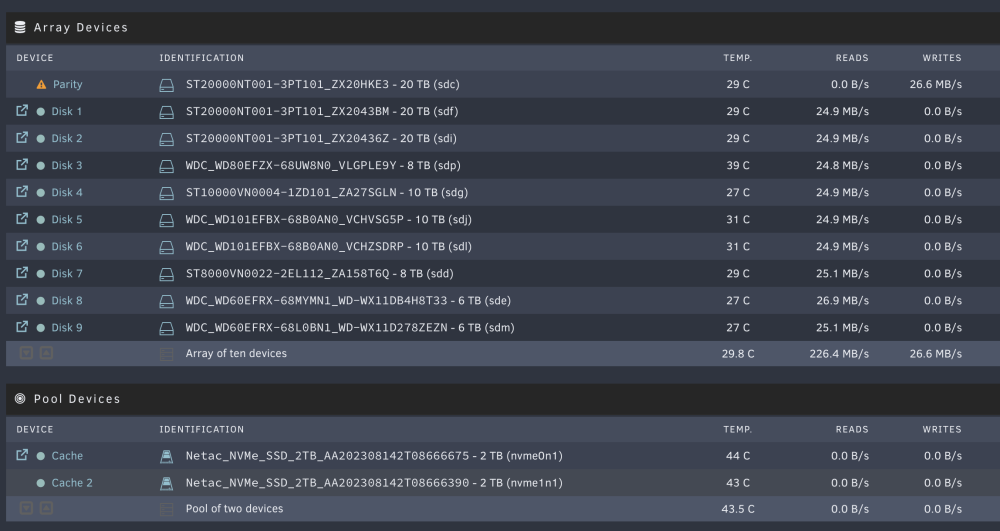
Task: Collapse array rows with down arrow
Action: pos(26,353)
